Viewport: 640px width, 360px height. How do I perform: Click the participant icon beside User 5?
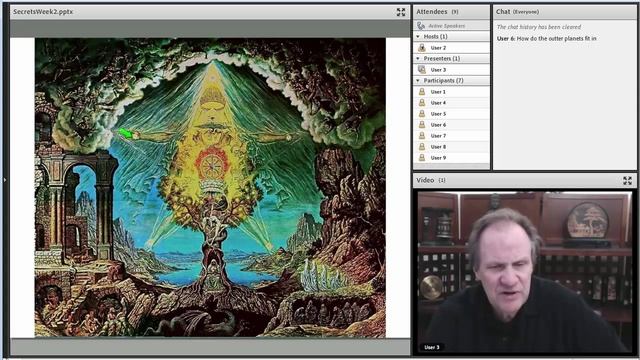[422, 114]
